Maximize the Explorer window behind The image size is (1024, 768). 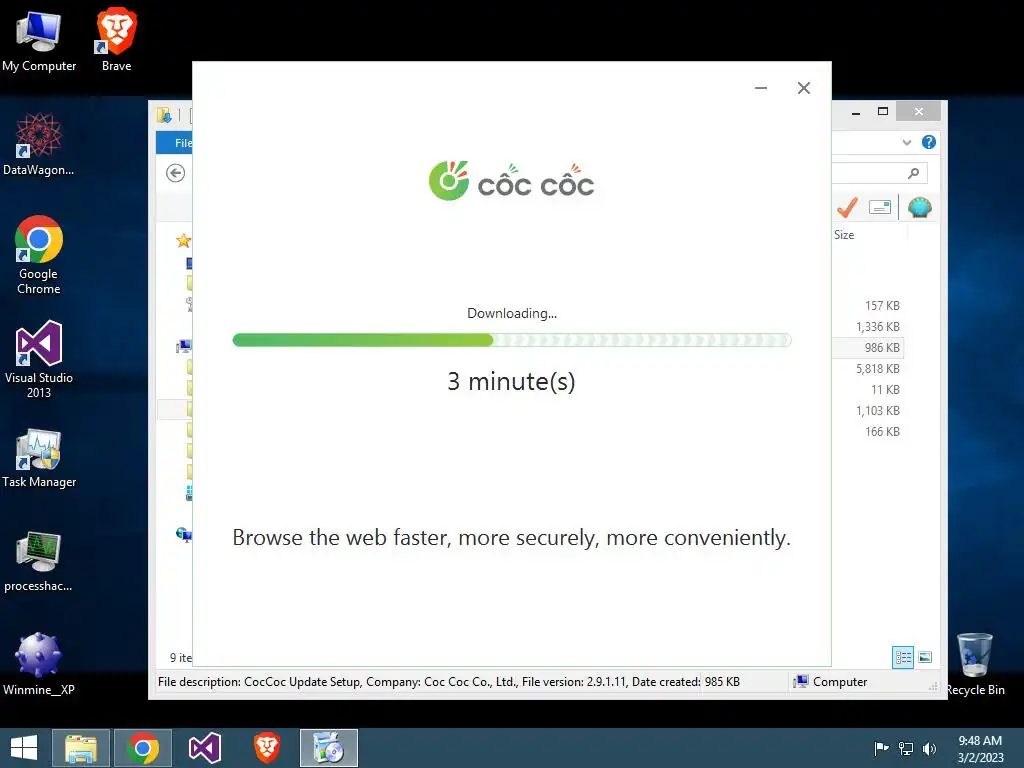pos(883,112)
